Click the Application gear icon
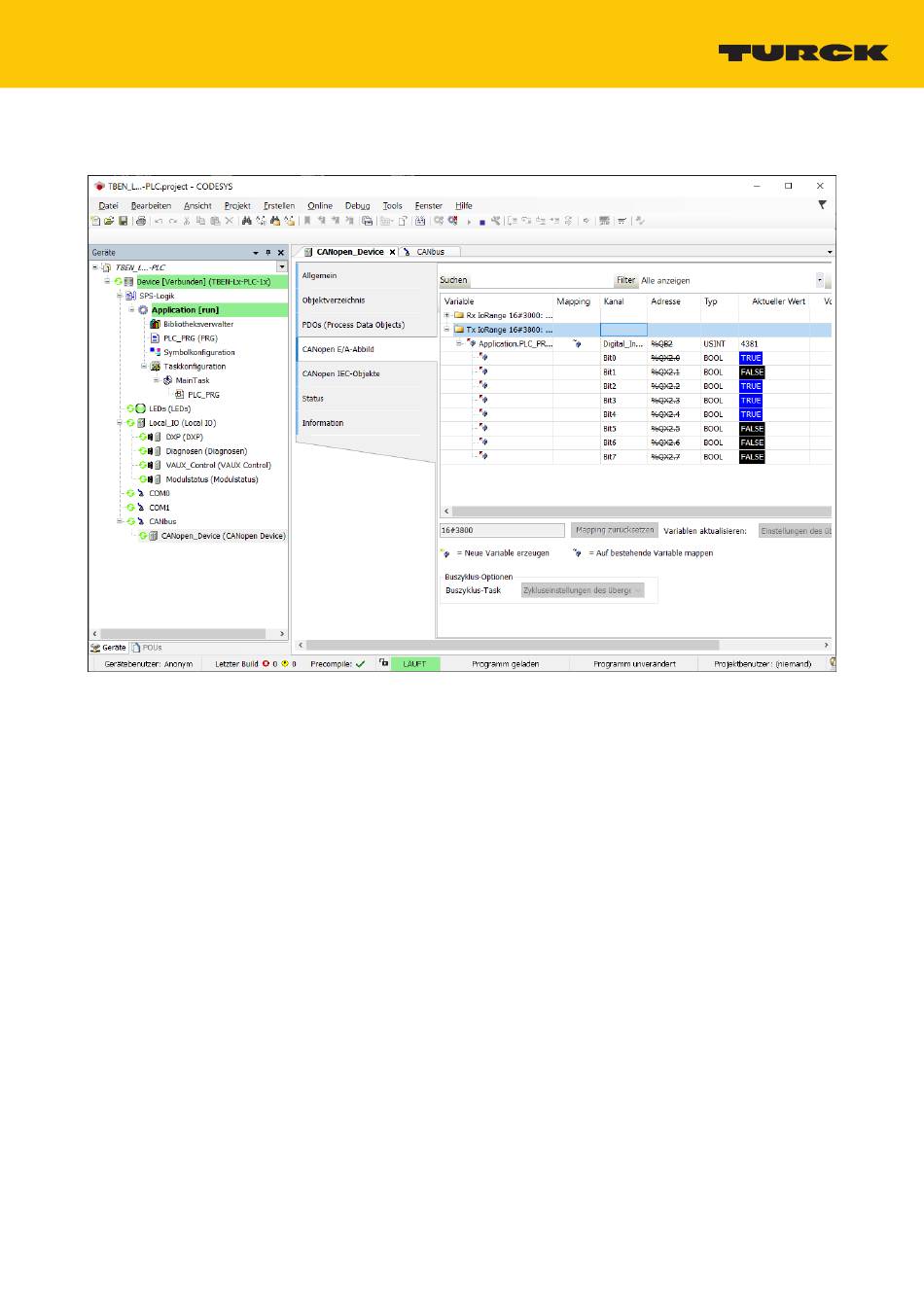 pos(143,310)
